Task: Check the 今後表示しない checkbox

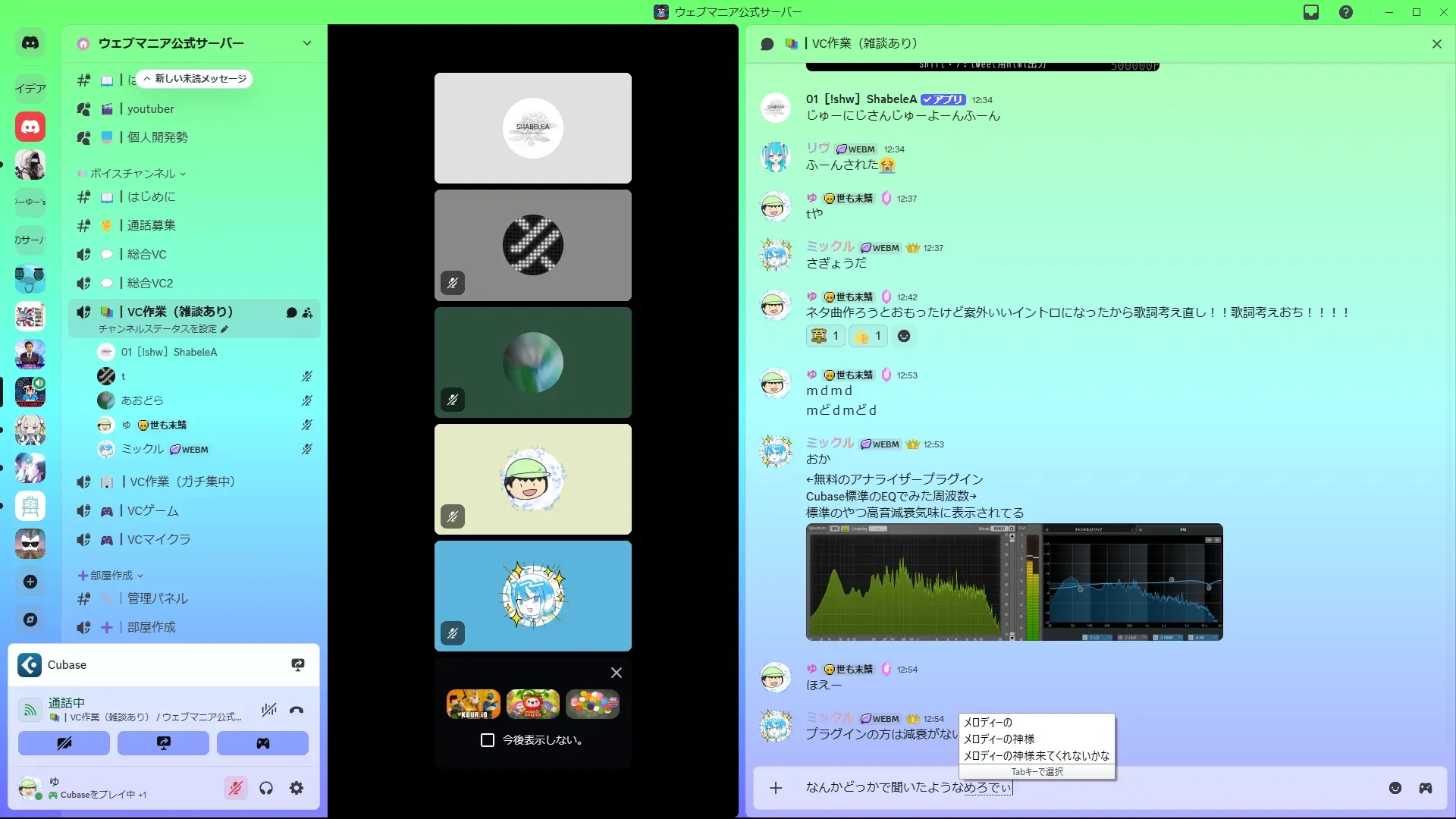Action: (x=488, y=740)
